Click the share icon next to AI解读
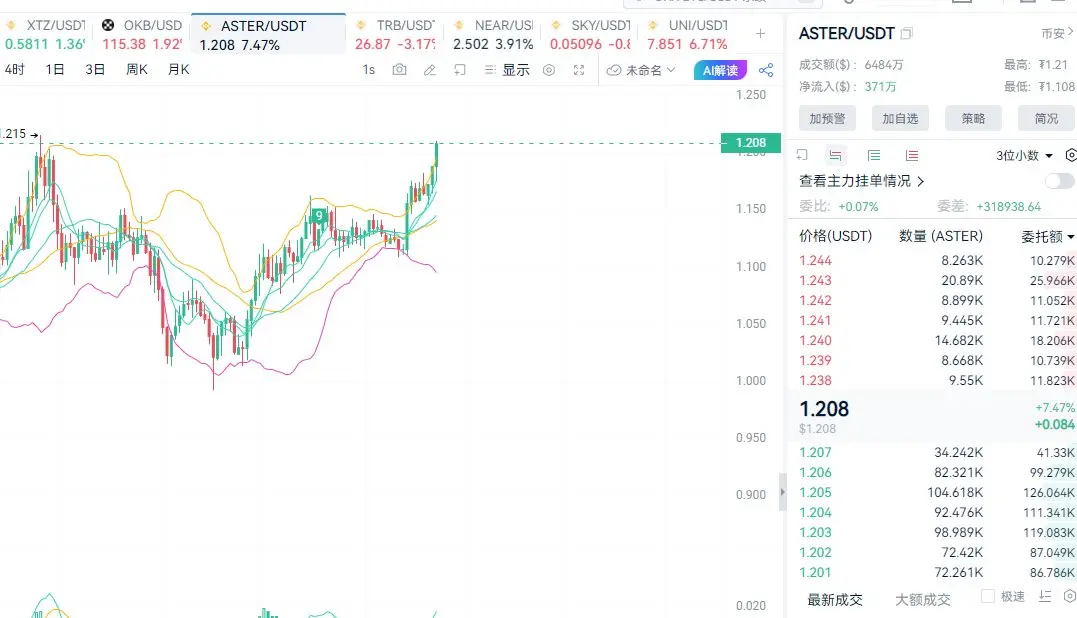The image size is (1077, 618). 766,70
